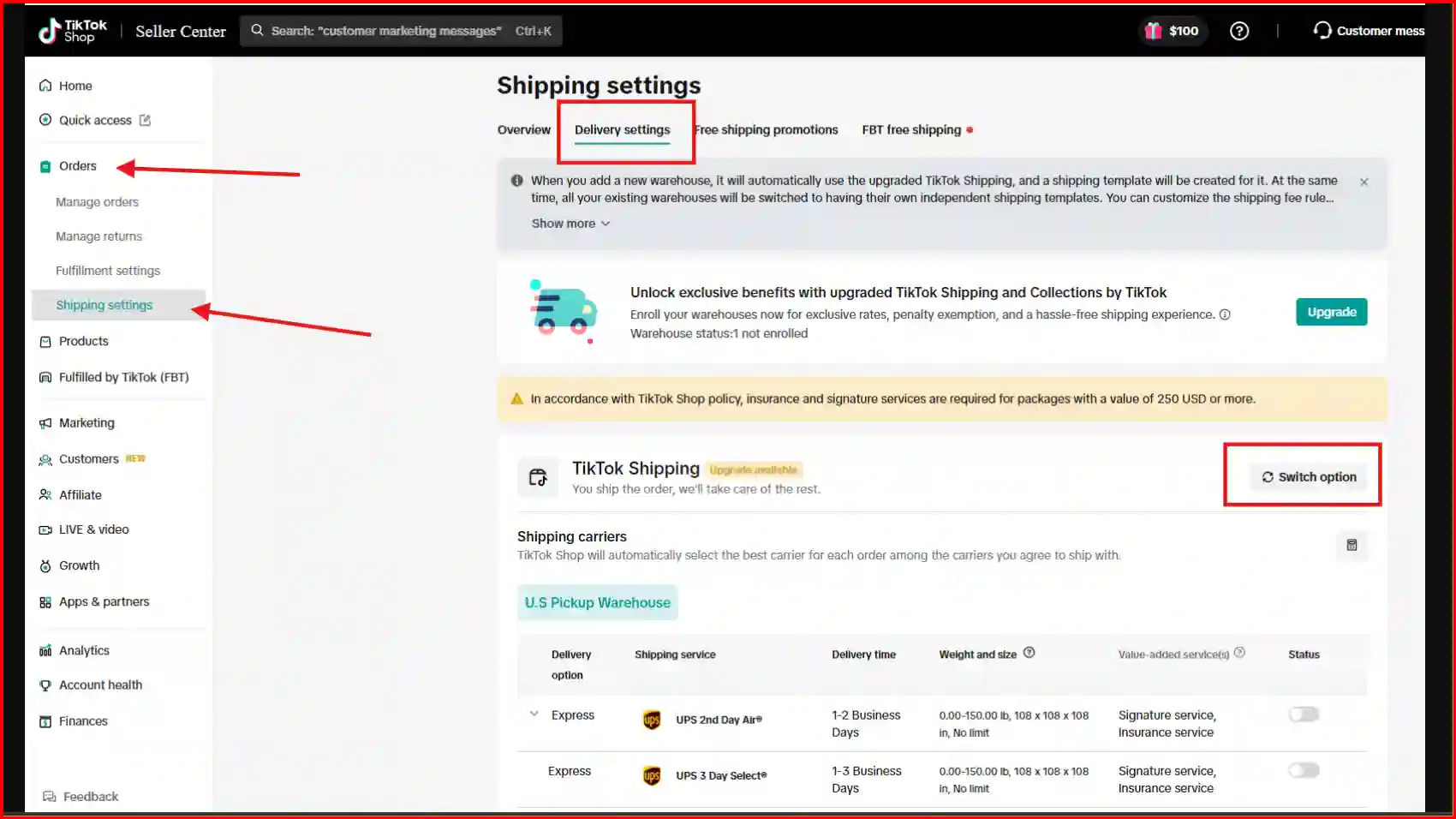The width and height of the screenshot is (1456, 819).
Task: Click the Products sidebar icon
Action: (x=45, y=341)
